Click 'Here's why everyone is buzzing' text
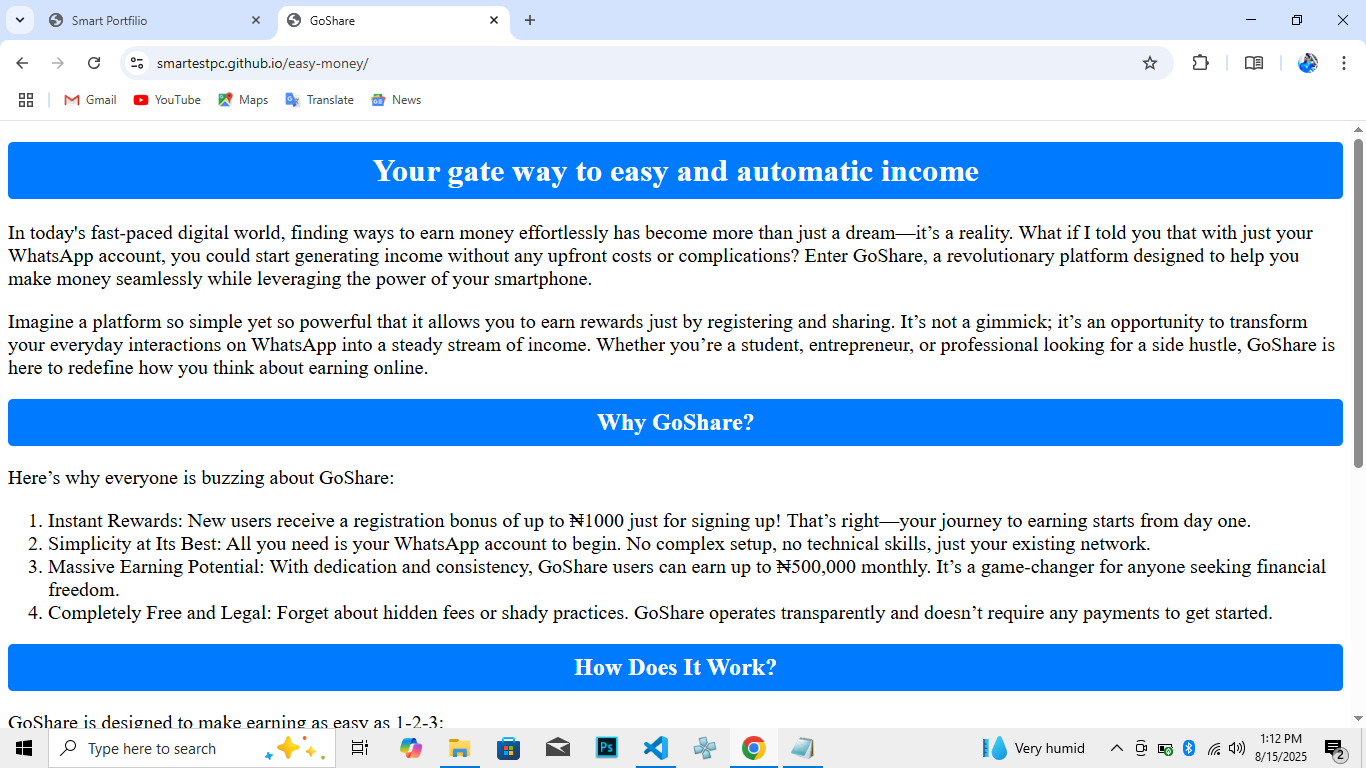1366x768 pixels. [201, 478]
